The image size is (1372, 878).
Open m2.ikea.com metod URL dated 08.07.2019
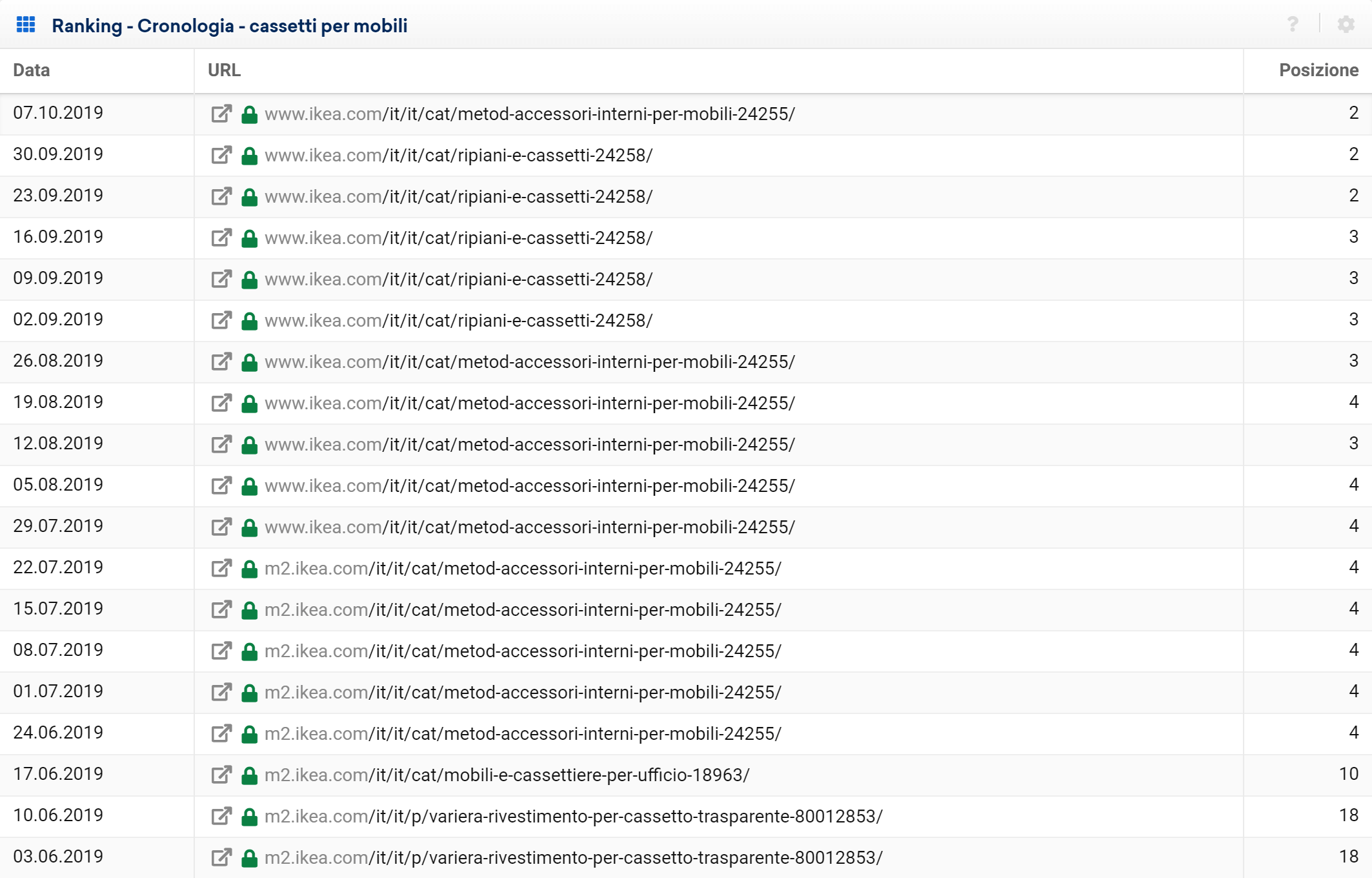coord(523,651)
